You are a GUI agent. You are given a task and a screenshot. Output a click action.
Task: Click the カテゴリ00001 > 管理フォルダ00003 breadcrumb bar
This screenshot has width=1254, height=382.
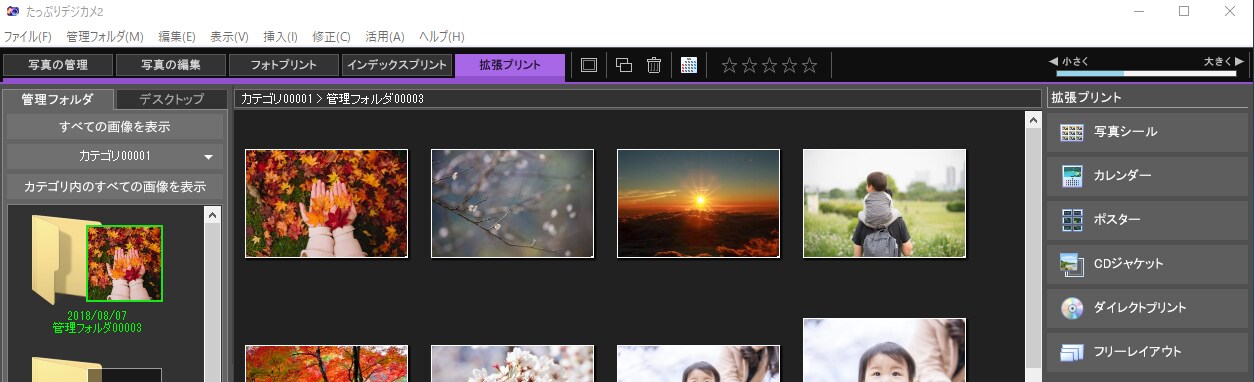[637, 99]
